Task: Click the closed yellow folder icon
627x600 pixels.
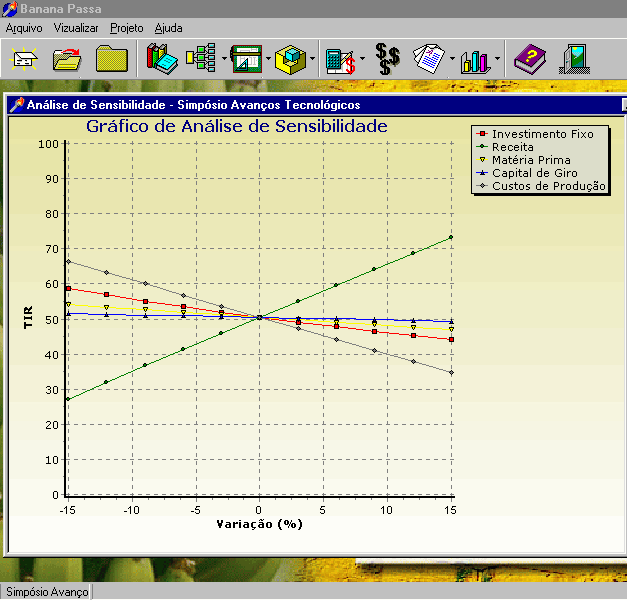Action: [111, 60]
